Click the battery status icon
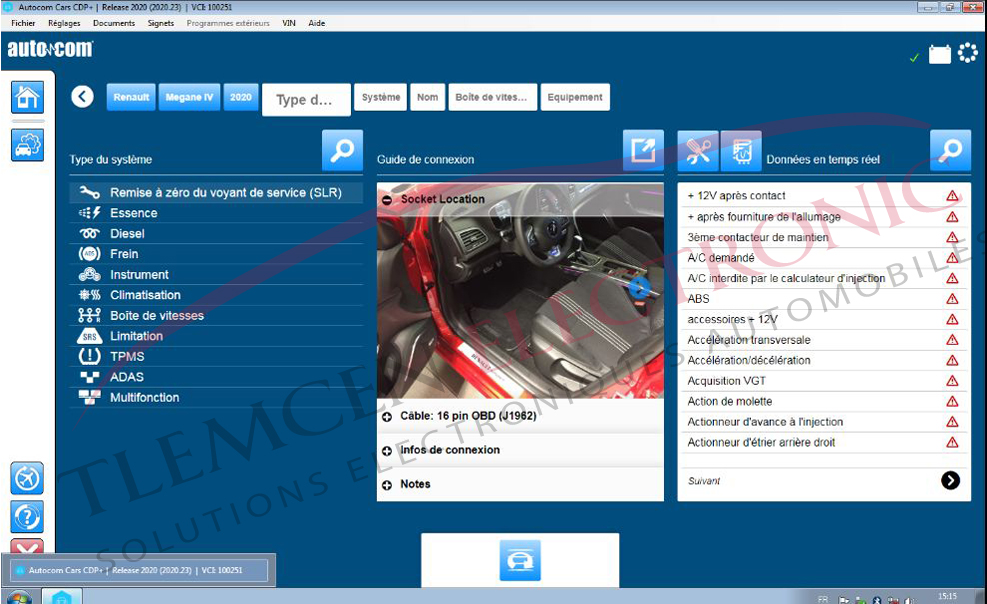The width and height of the screenshot is (987, 604). [x=940, y=54]
